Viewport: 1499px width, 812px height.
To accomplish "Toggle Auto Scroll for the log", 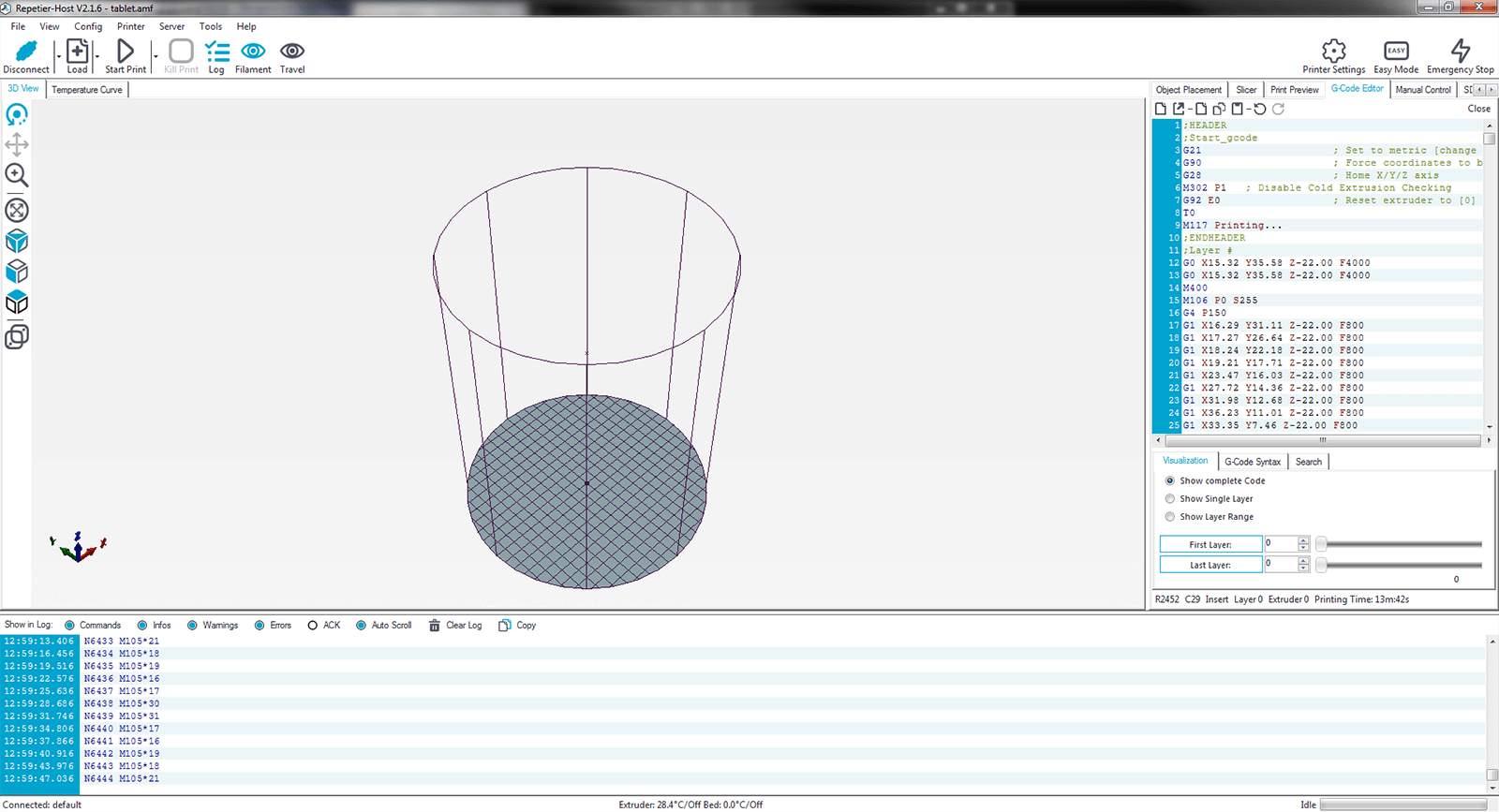I will tap(361, 626).
